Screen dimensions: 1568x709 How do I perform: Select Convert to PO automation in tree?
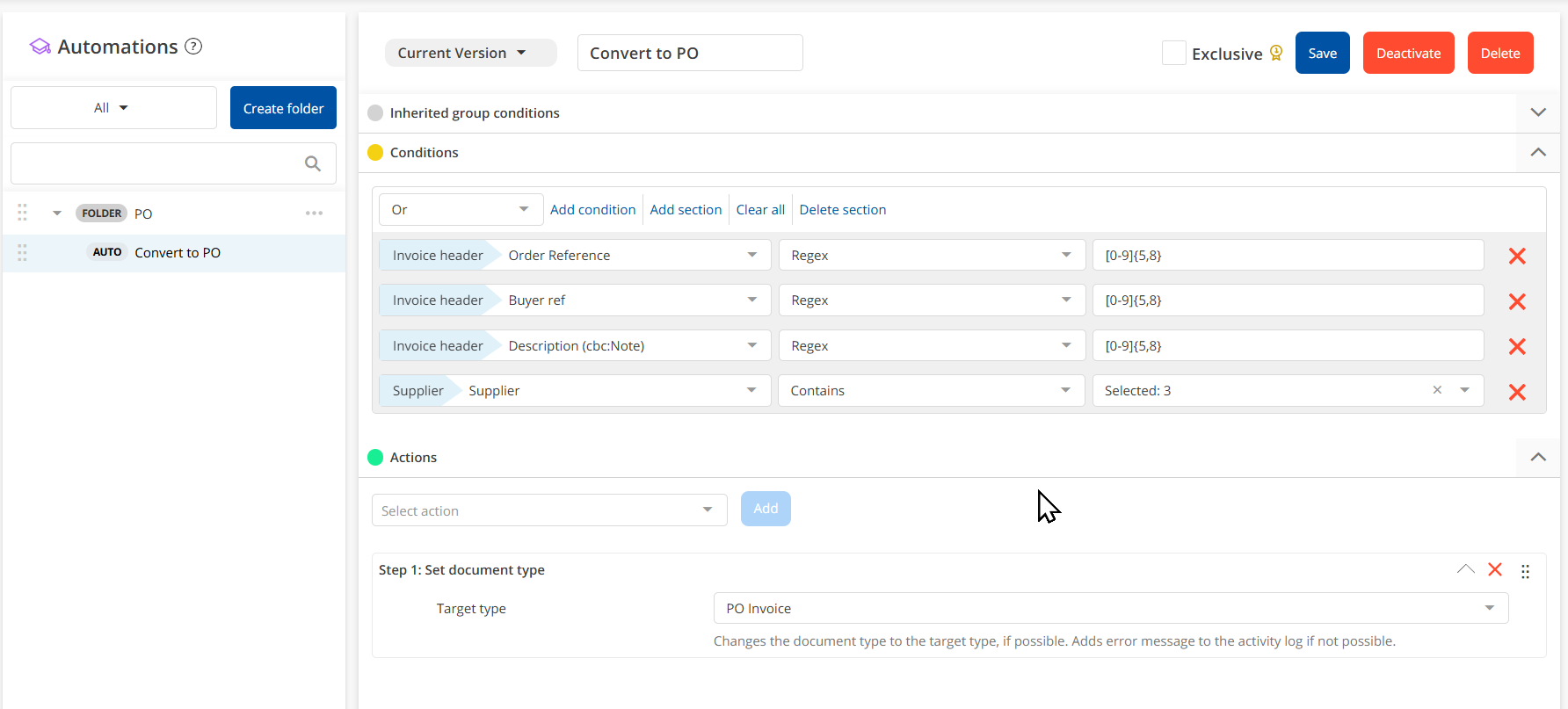tap(178, 253)
